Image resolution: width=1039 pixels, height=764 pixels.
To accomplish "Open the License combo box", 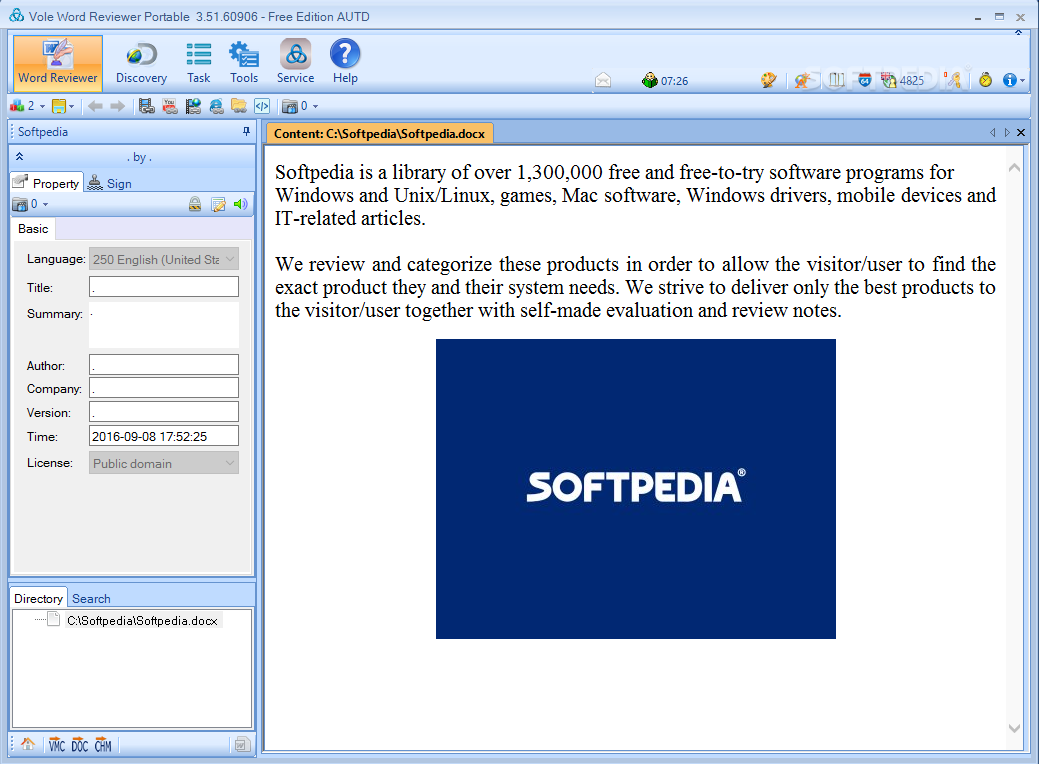I will tap(164, 463).
